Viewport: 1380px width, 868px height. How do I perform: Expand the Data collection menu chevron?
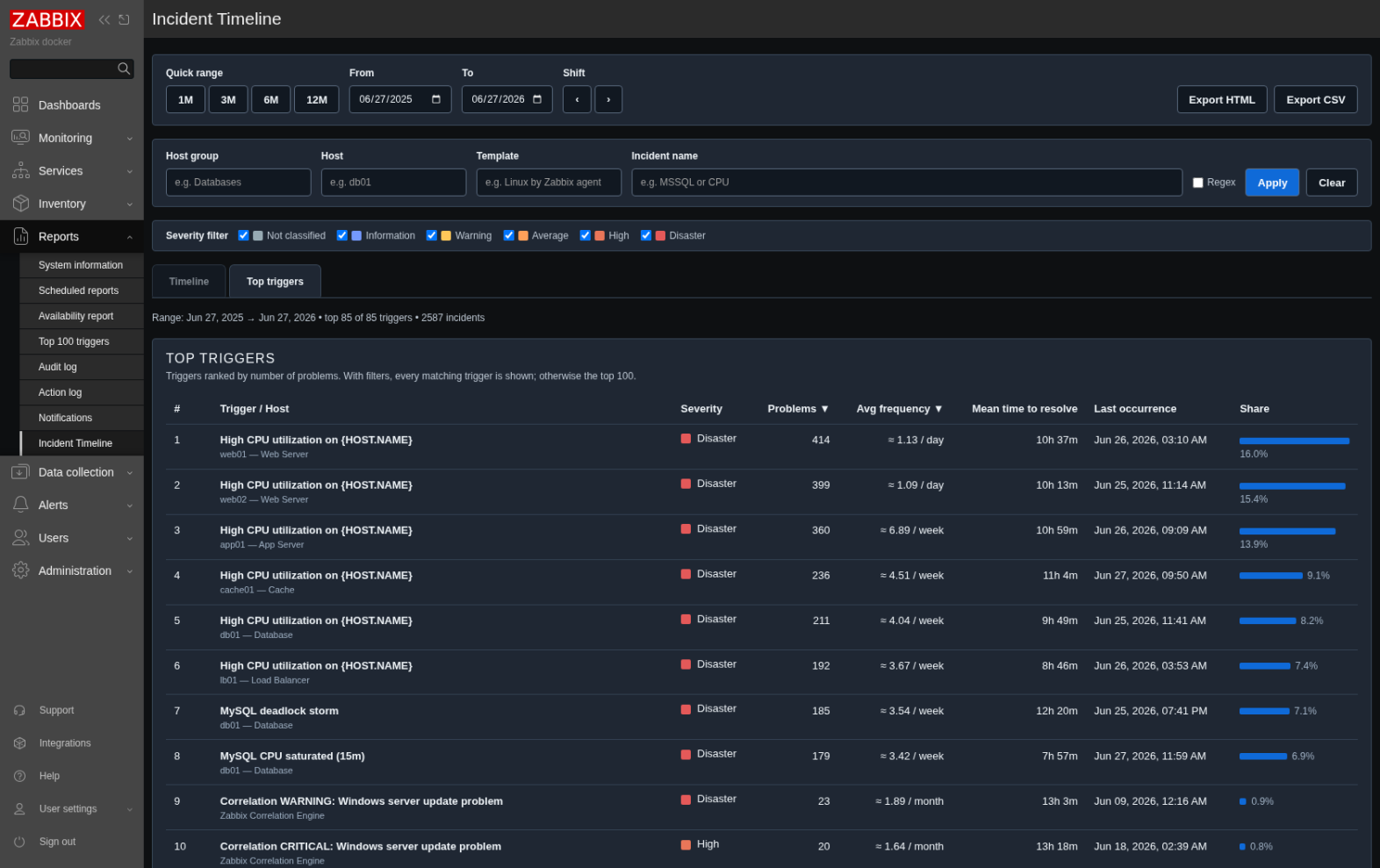[x=130, y=473]
